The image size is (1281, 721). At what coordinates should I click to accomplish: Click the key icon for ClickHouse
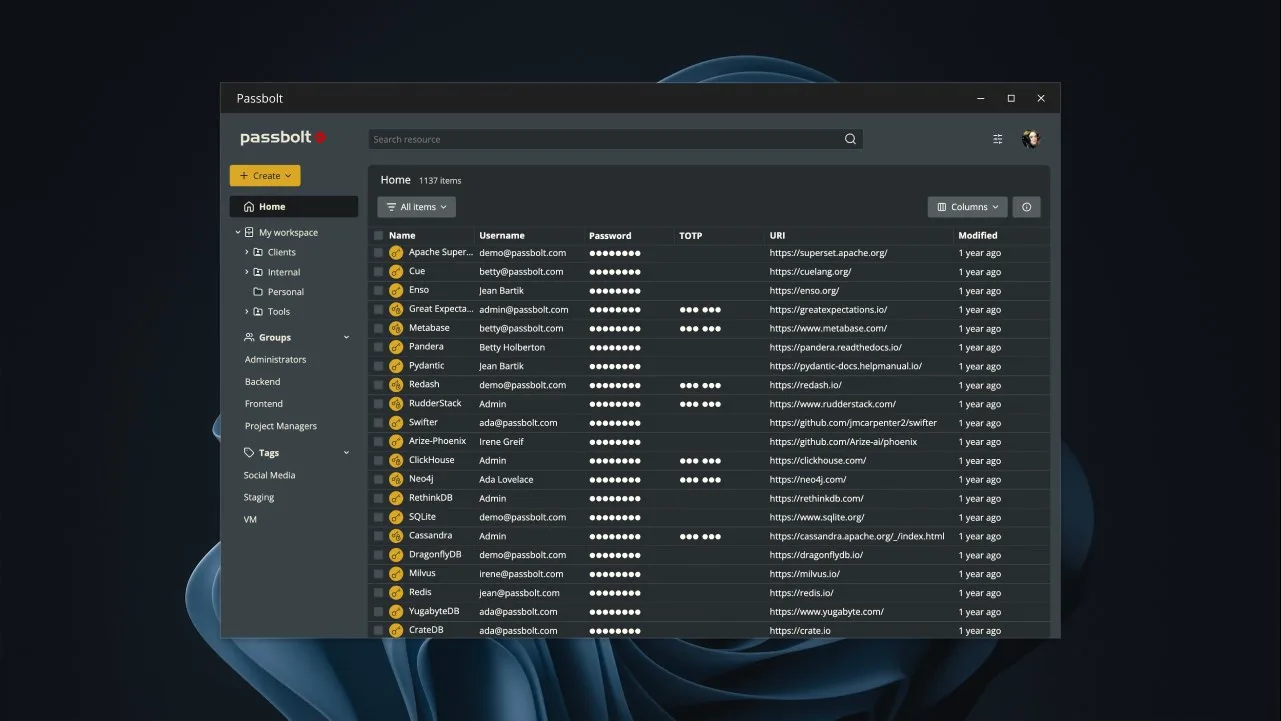click(396, 461)
